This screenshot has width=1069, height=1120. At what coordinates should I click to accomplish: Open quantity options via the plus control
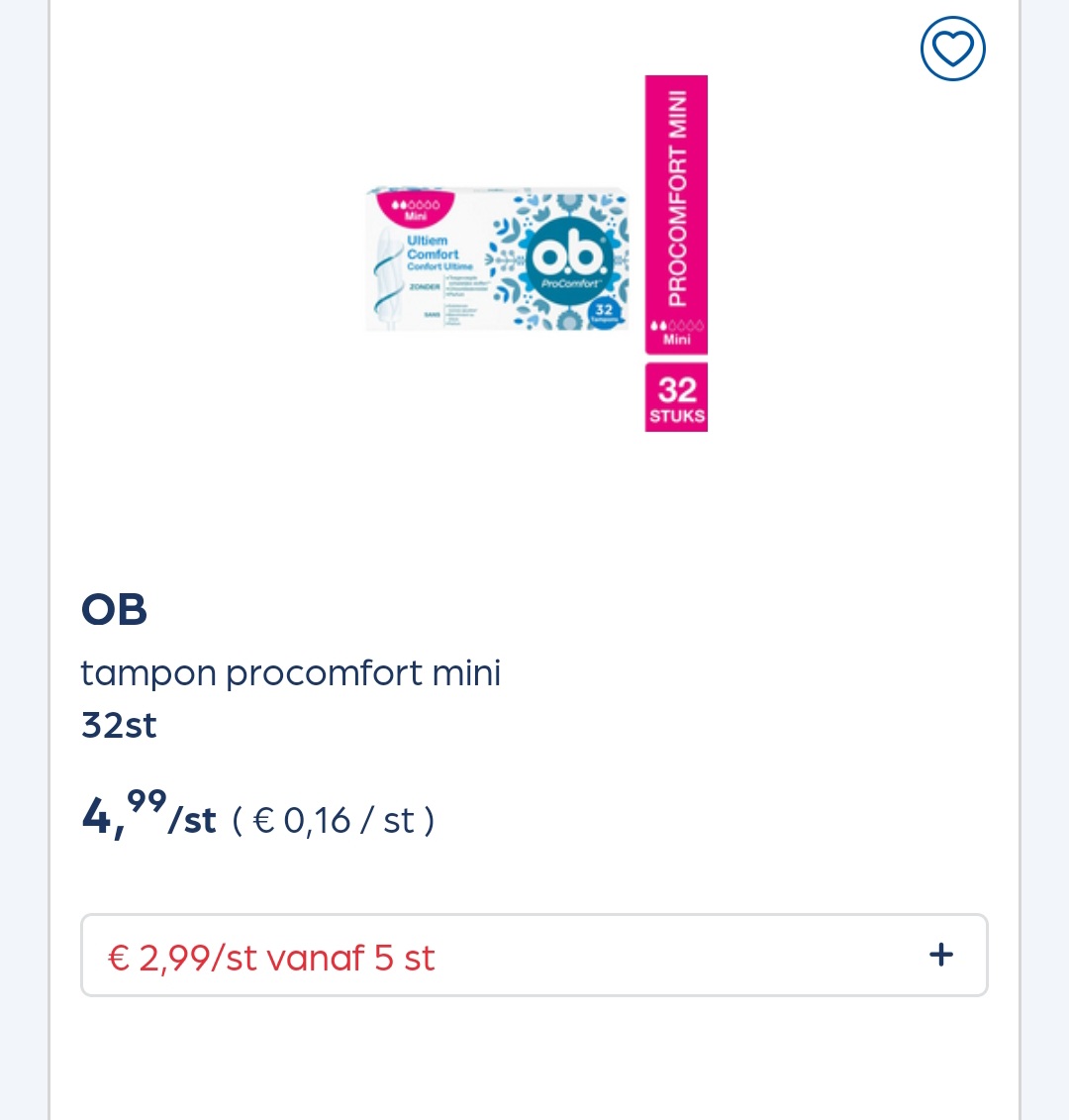pos(940,955)
